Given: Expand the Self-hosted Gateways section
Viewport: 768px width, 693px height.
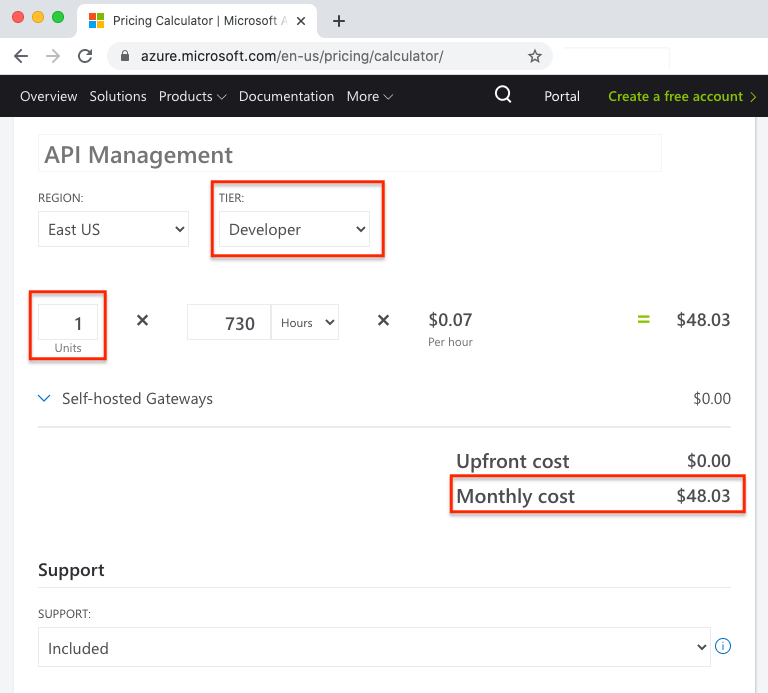Looking at the screenshot, I should [125, 399].
